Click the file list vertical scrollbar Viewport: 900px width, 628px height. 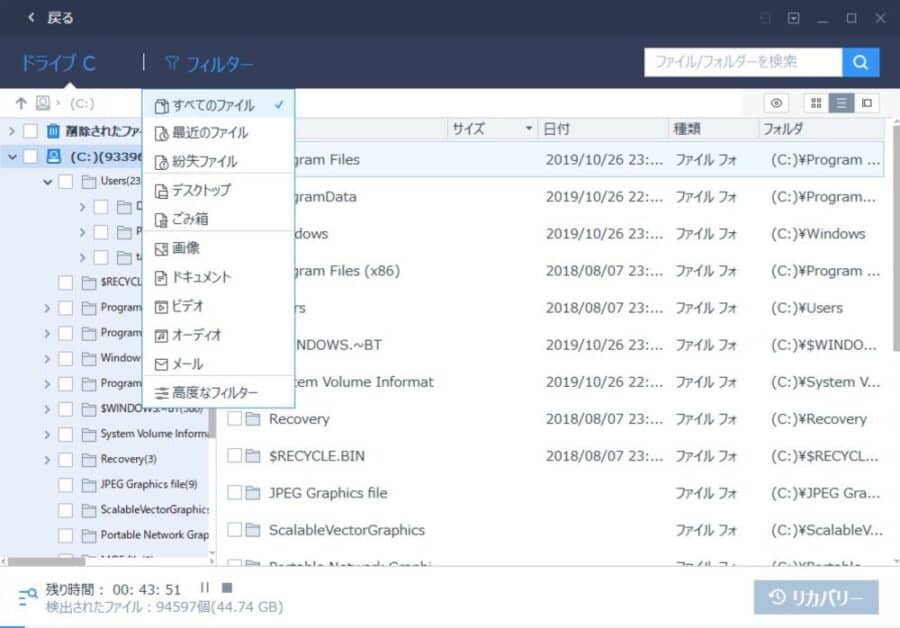pos(895,238)
